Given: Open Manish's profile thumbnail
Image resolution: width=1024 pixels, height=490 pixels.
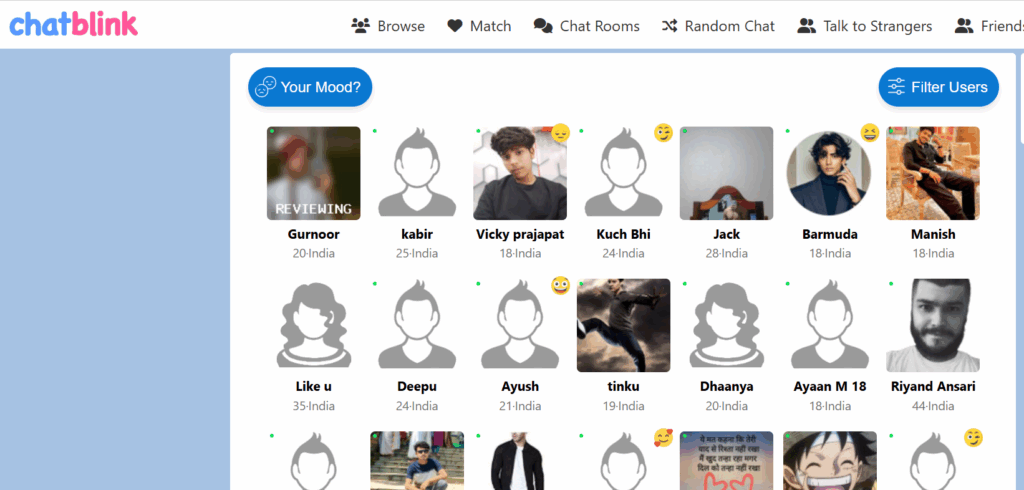Looking at the screenshot, I should pyautogui.click(x=933, y=172).
